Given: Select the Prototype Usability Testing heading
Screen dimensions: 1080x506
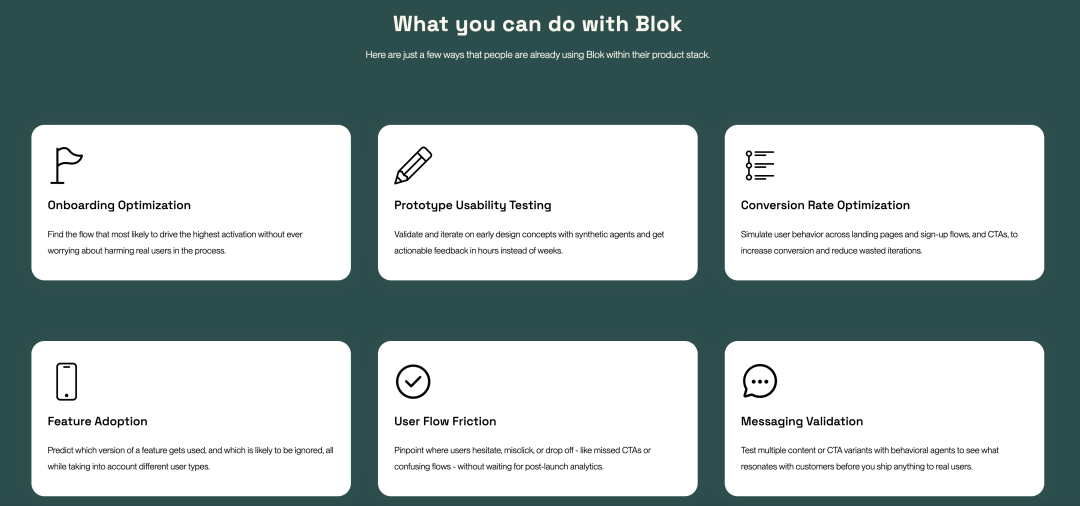Looking at the screenshot, I should 473,205.
